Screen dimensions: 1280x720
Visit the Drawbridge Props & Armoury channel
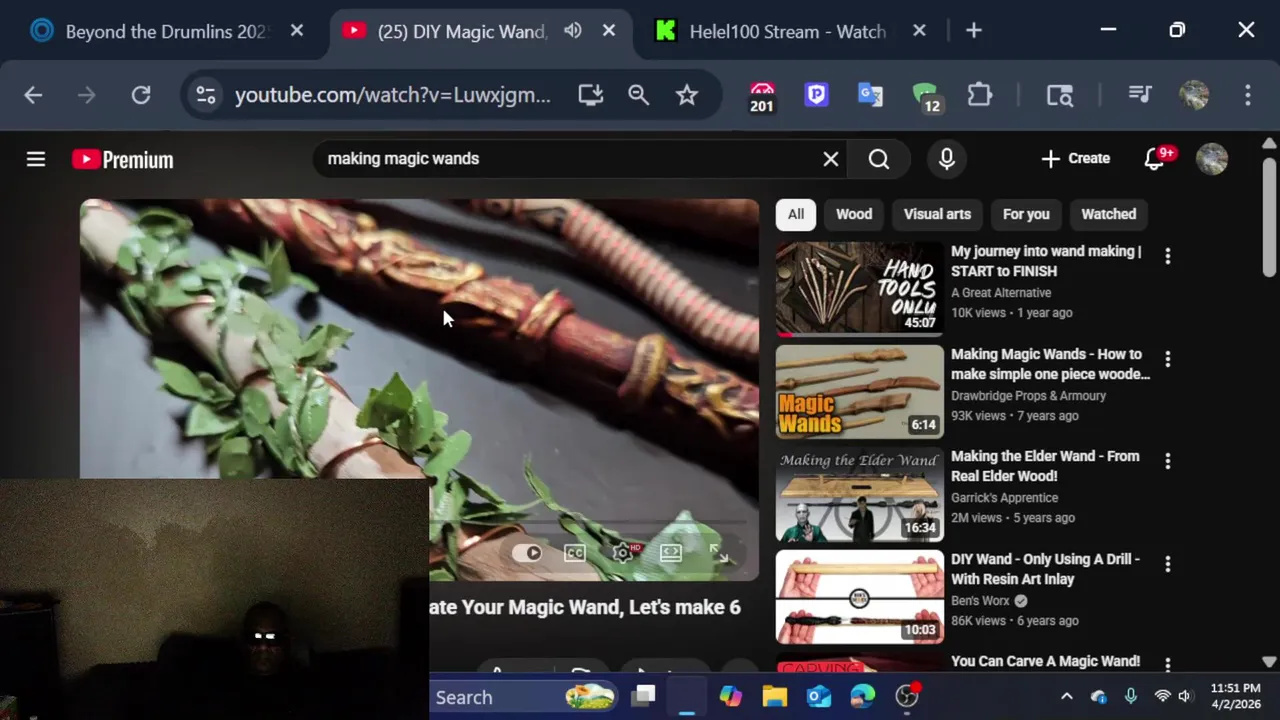coord(1028,396)
